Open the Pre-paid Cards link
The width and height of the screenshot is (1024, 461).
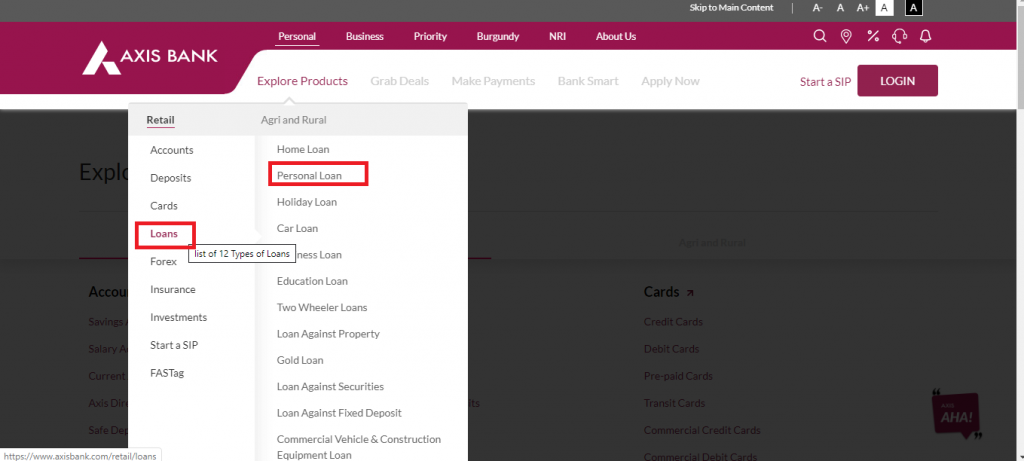click(x=678, y=376)
